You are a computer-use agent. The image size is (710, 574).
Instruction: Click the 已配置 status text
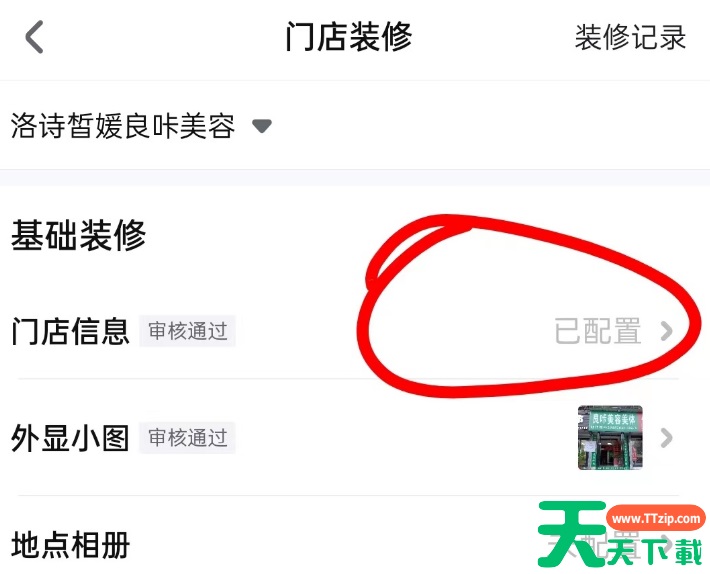[x=598, y=331]
